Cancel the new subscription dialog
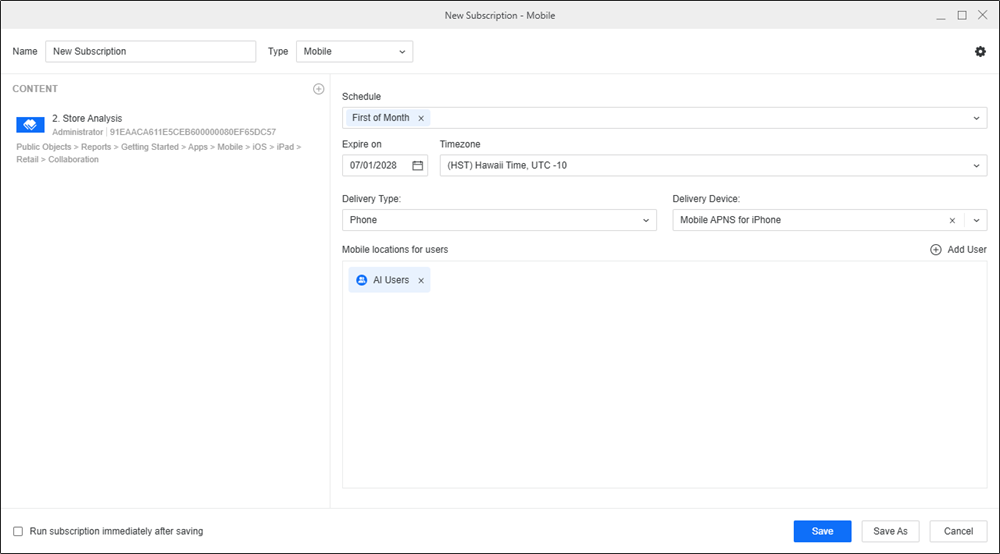Viewport: 1000px width, 554px height. (958, 531)
